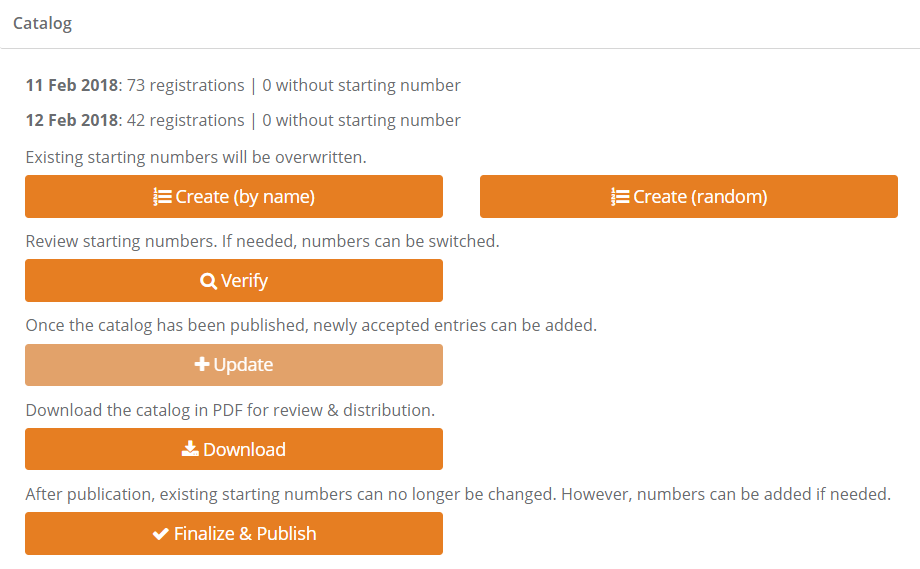Click the 'Existing starting numbers will be overwritten' note
The width and height of the screenshot is (920, 569).
[195, 157]
